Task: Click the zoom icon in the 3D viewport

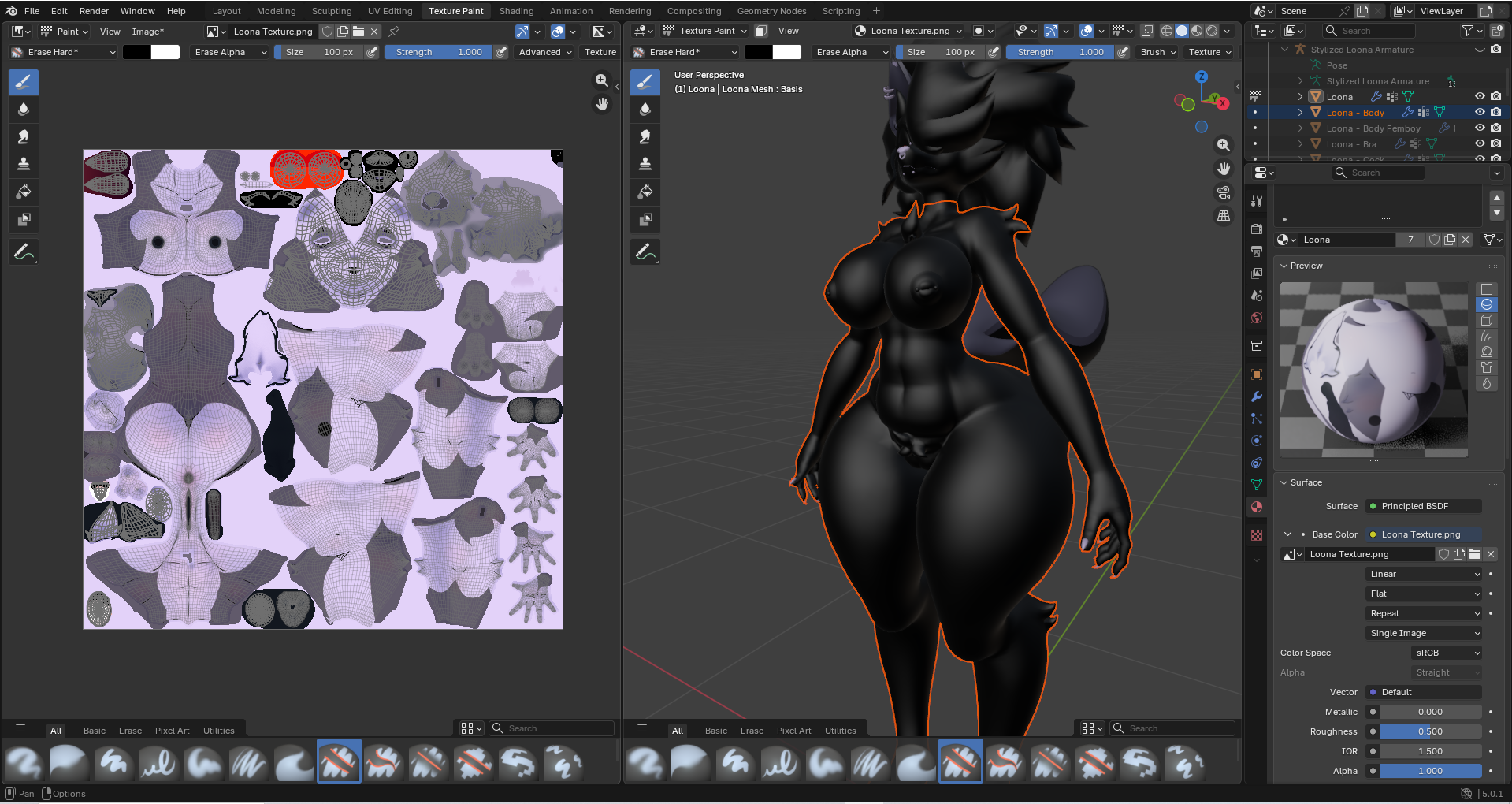Action: click(x=1224, y=145)
